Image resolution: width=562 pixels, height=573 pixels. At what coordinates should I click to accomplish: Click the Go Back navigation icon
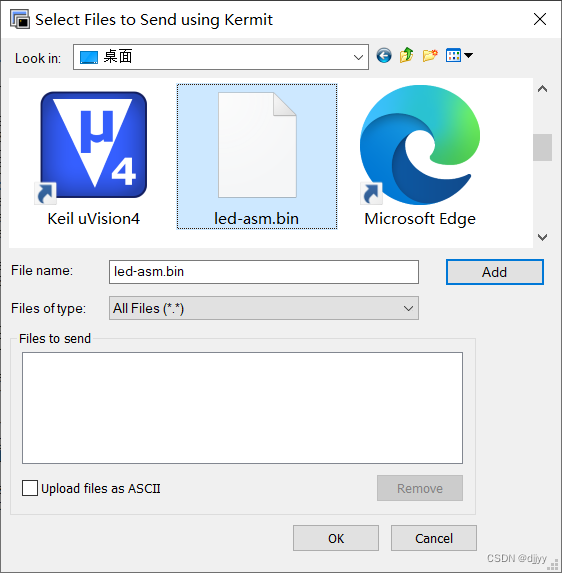(384, 56)
